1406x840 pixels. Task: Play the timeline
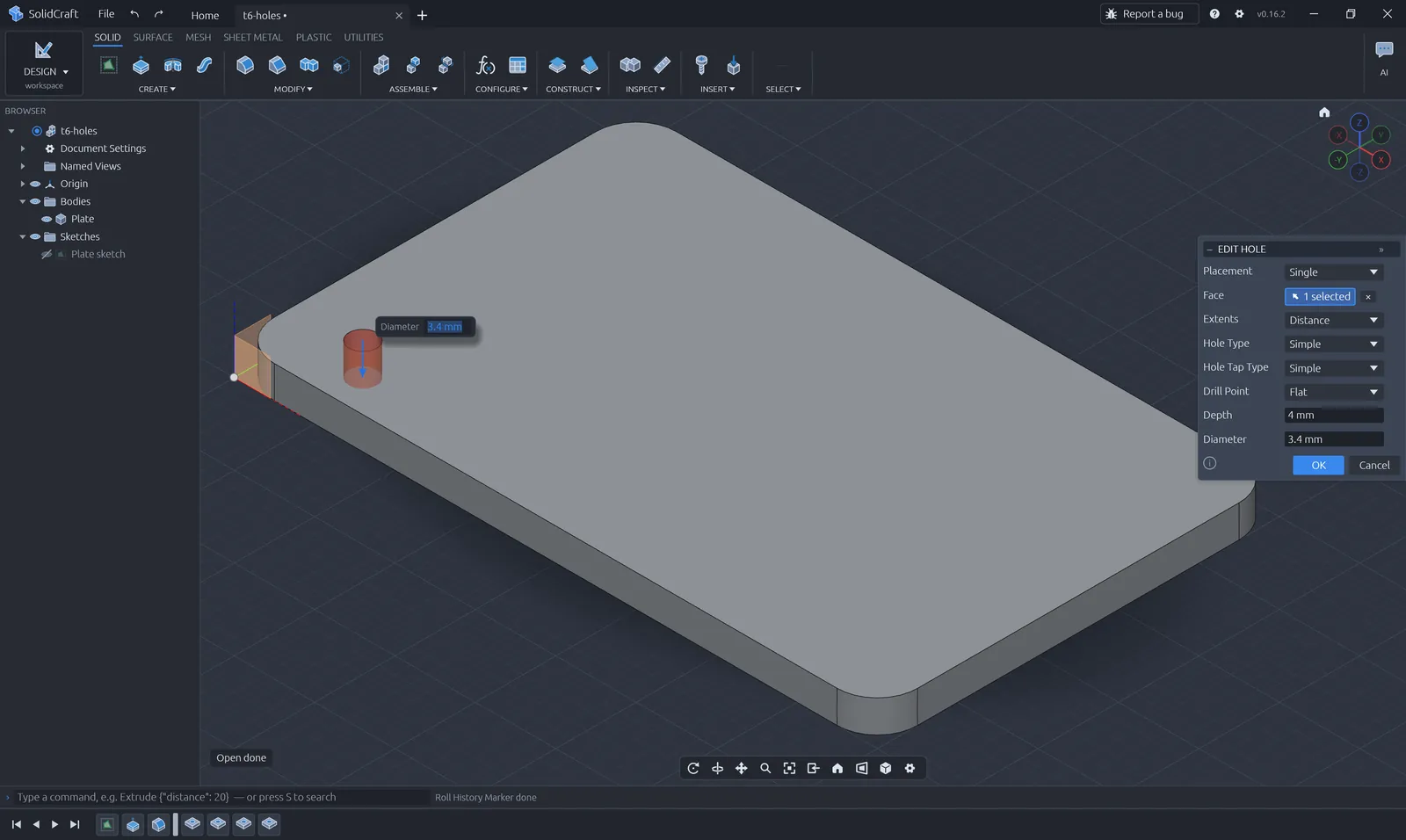pos(54,824)
